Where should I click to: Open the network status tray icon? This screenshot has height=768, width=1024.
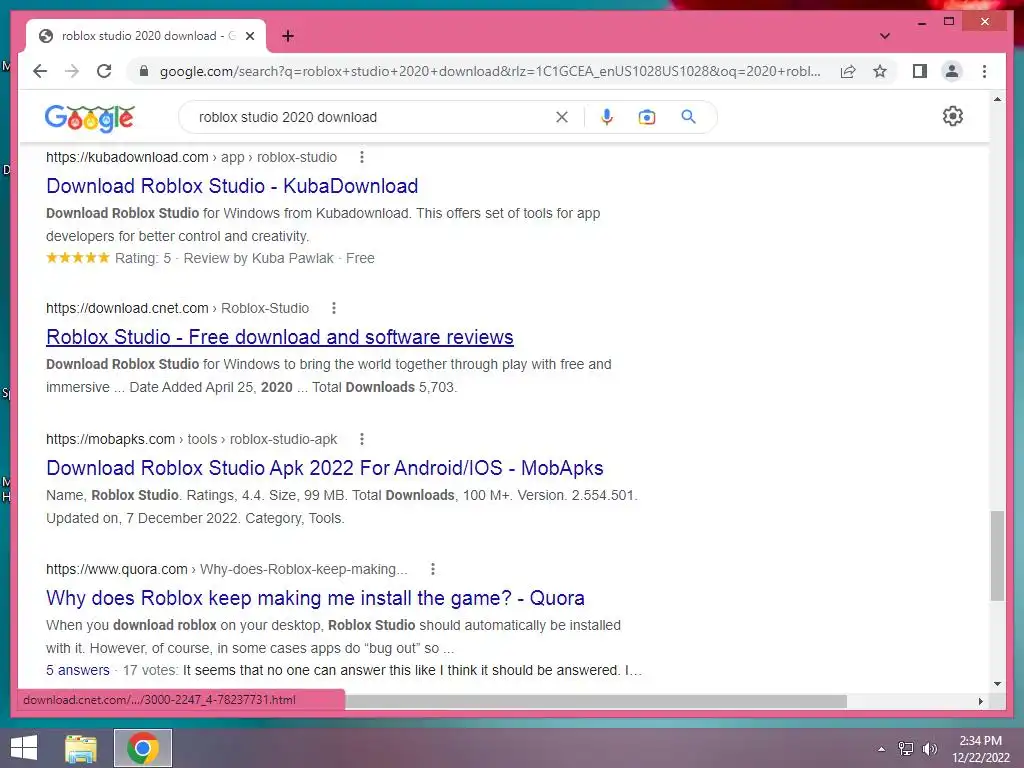906,749
